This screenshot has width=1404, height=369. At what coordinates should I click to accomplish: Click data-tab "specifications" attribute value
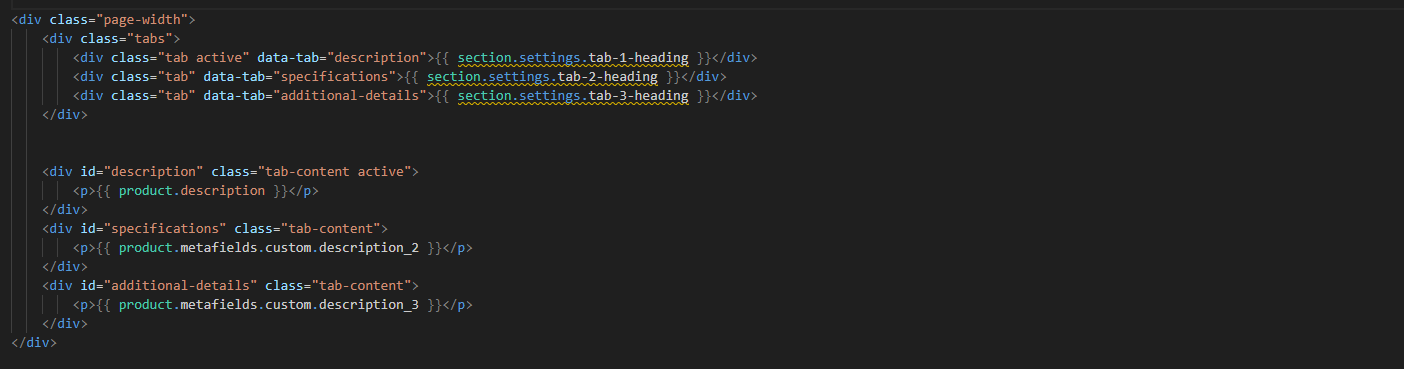334,76
